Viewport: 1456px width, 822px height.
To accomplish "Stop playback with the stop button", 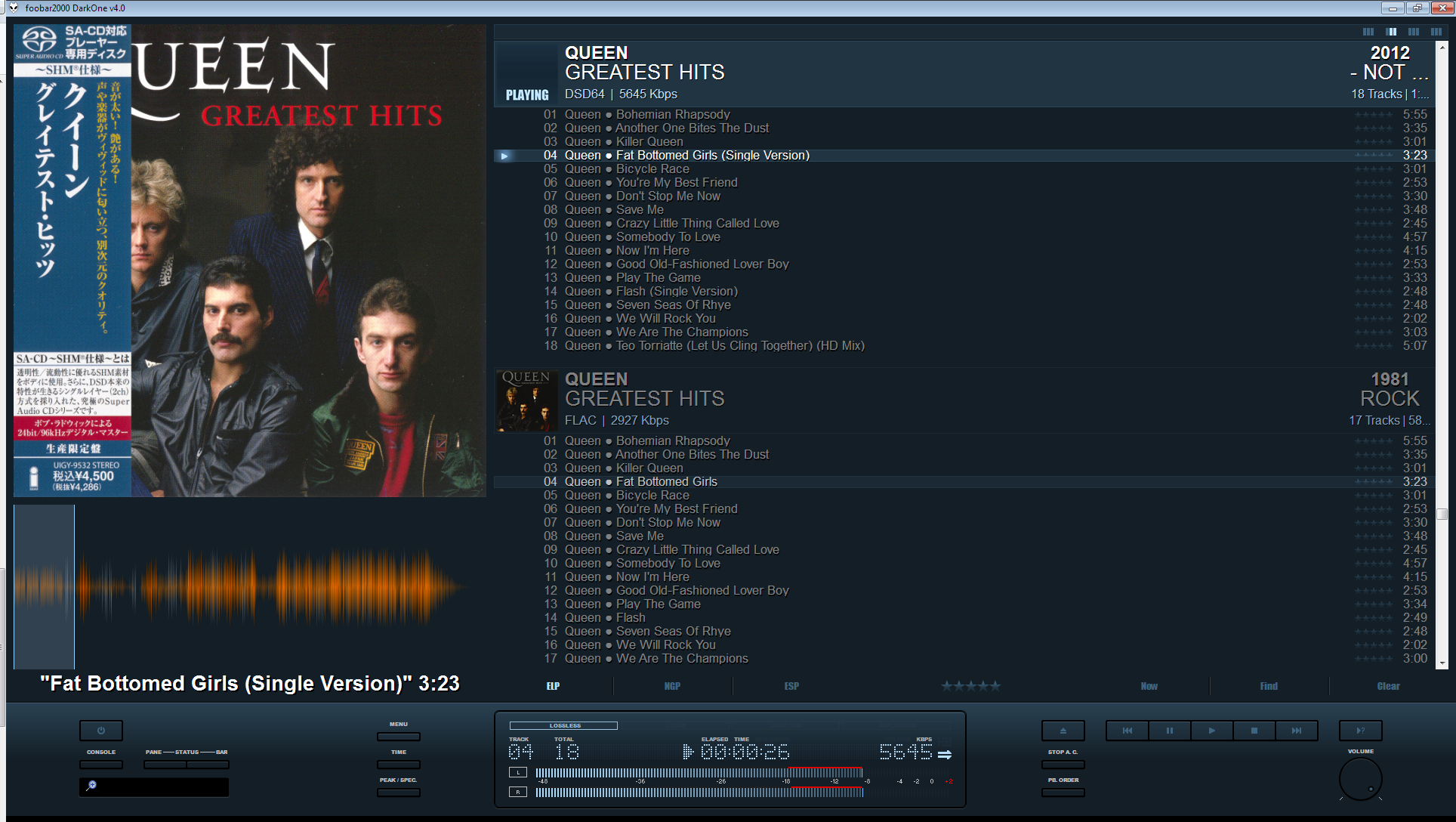I will 1254,731.
